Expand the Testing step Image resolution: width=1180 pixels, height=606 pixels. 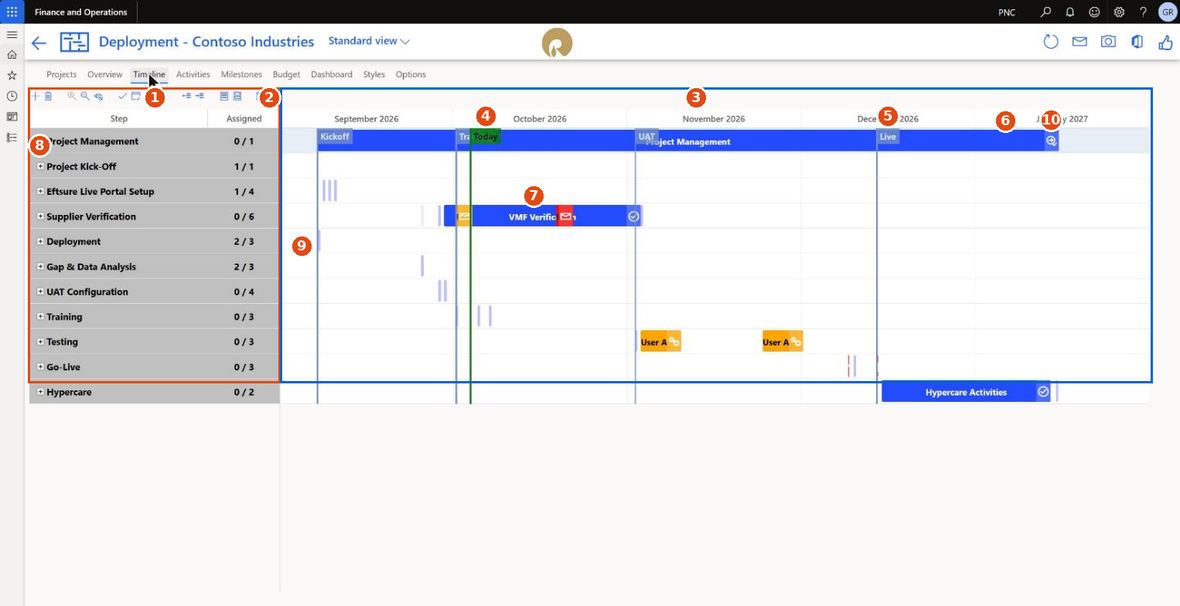click(41, 342)
